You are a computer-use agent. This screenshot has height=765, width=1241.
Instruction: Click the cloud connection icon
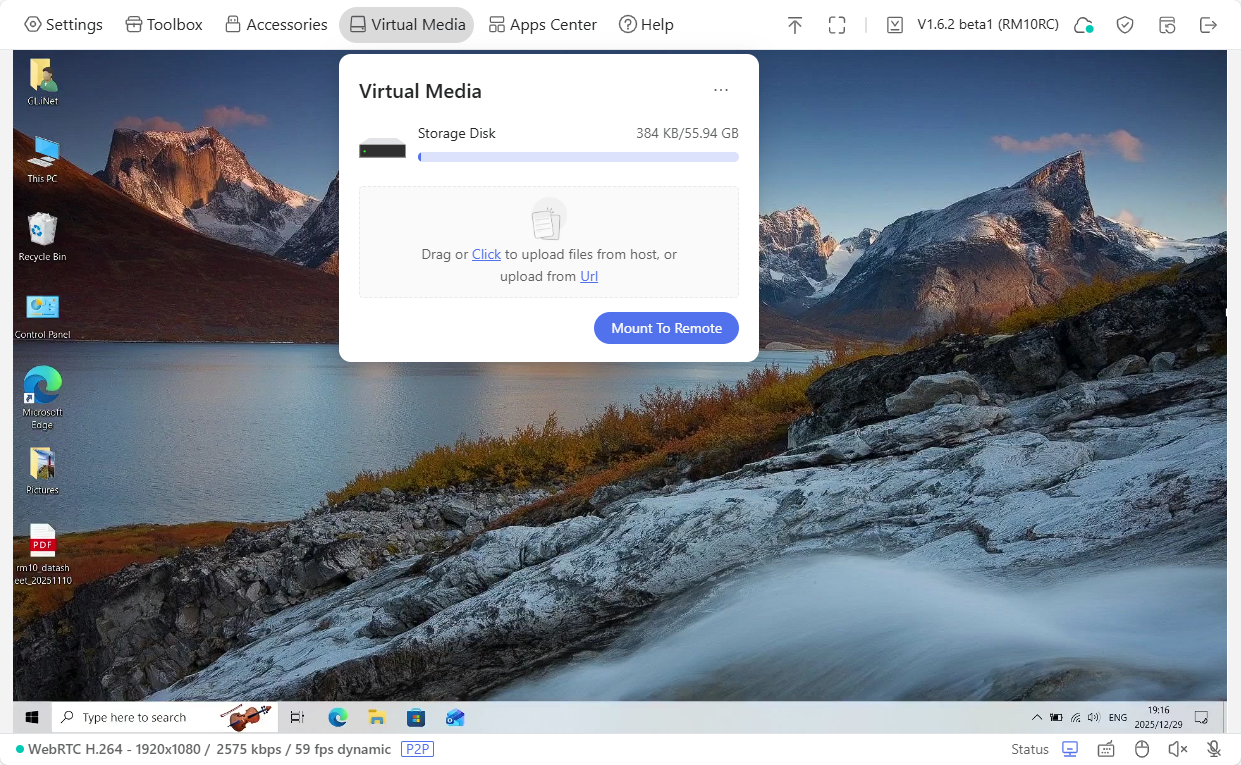click(1083, 24)
